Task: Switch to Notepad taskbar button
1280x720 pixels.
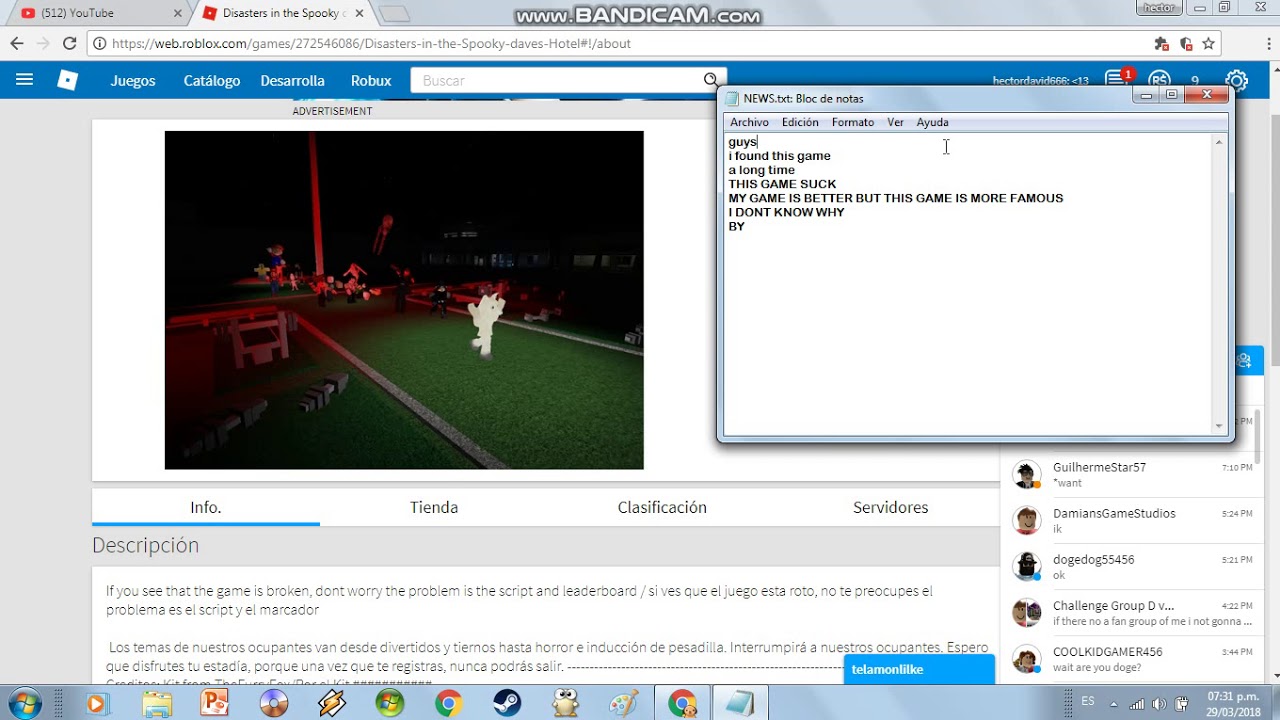Action: click(x=740, y=703)
